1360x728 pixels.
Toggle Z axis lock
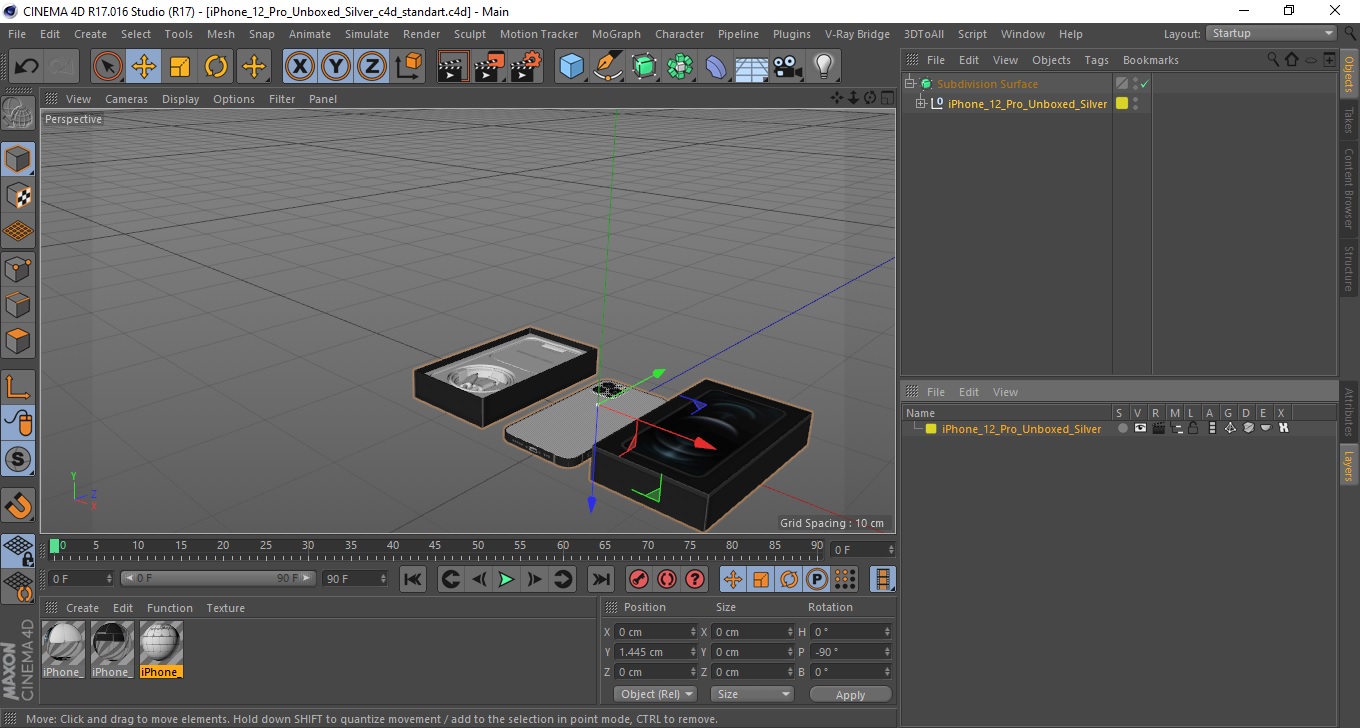click(372, 67)
